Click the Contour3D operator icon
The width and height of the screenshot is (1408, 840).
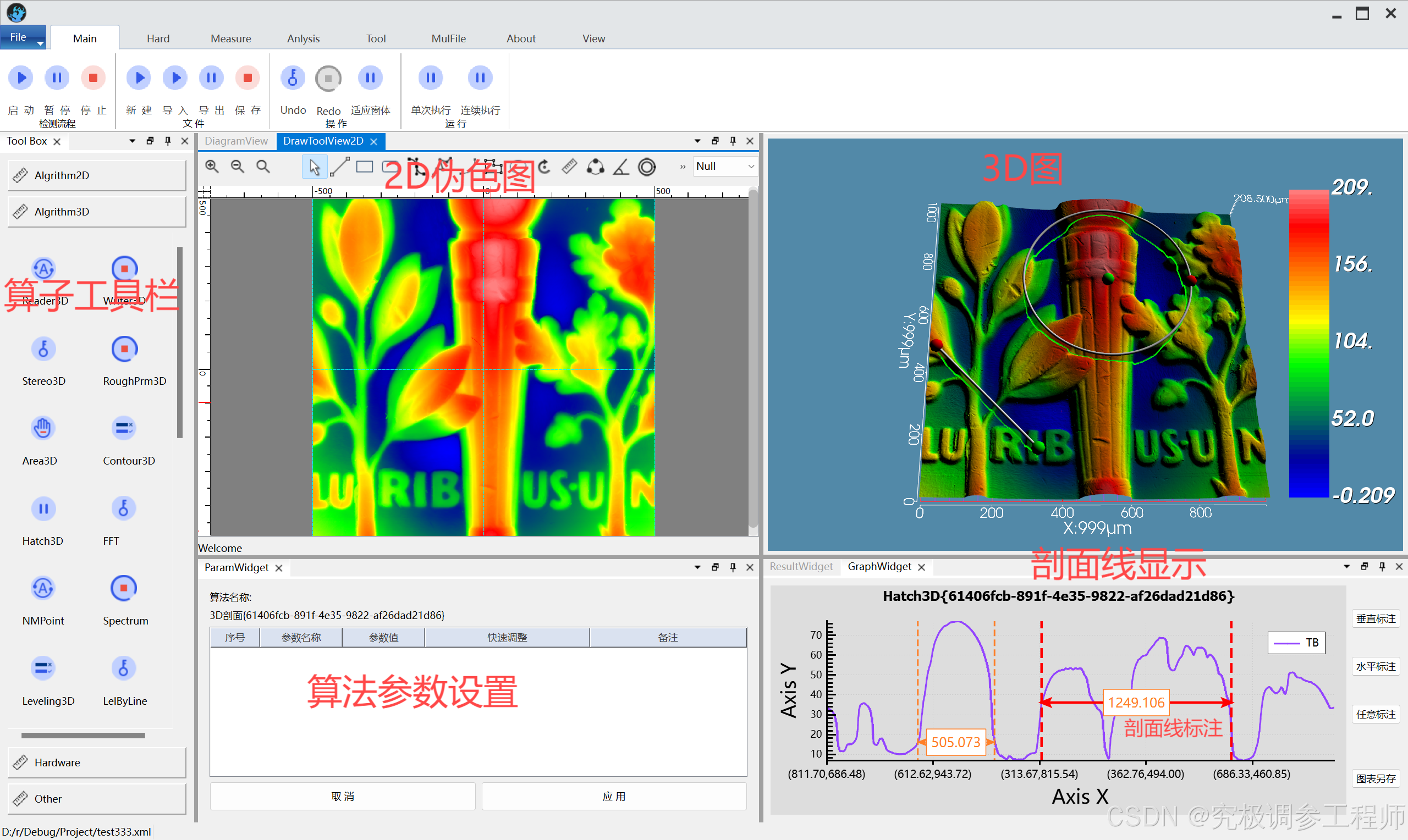(x=123, y=428)
